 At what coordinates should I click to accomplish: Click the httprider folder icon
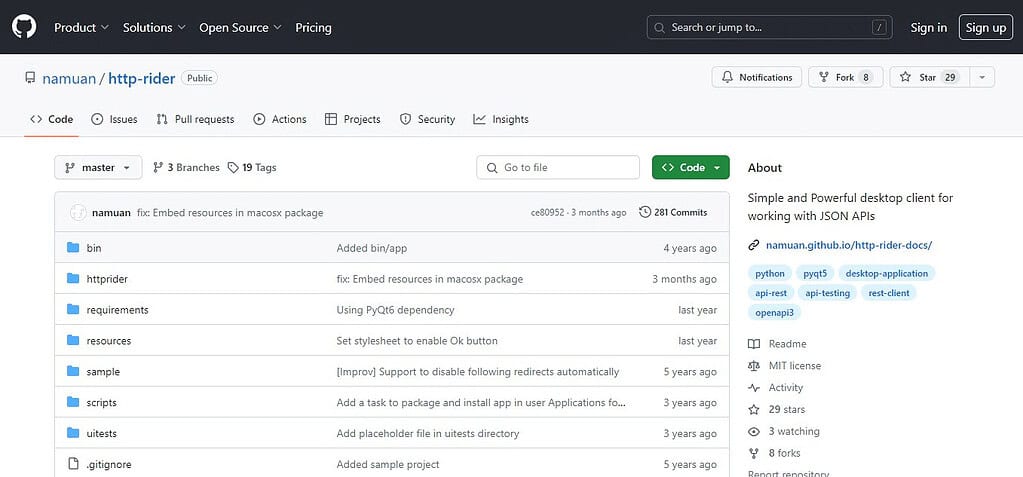tap(73, 279)
